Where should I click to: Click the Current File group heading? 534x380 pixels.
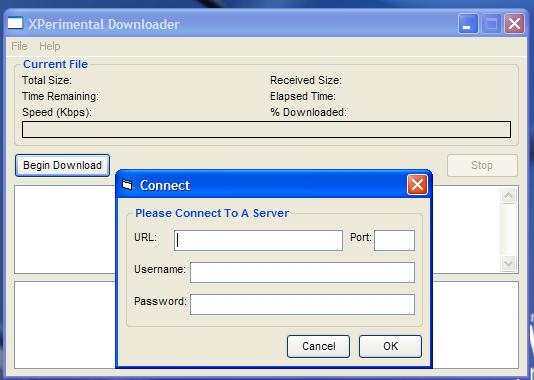pyautogui.click(x=56, y=64)
